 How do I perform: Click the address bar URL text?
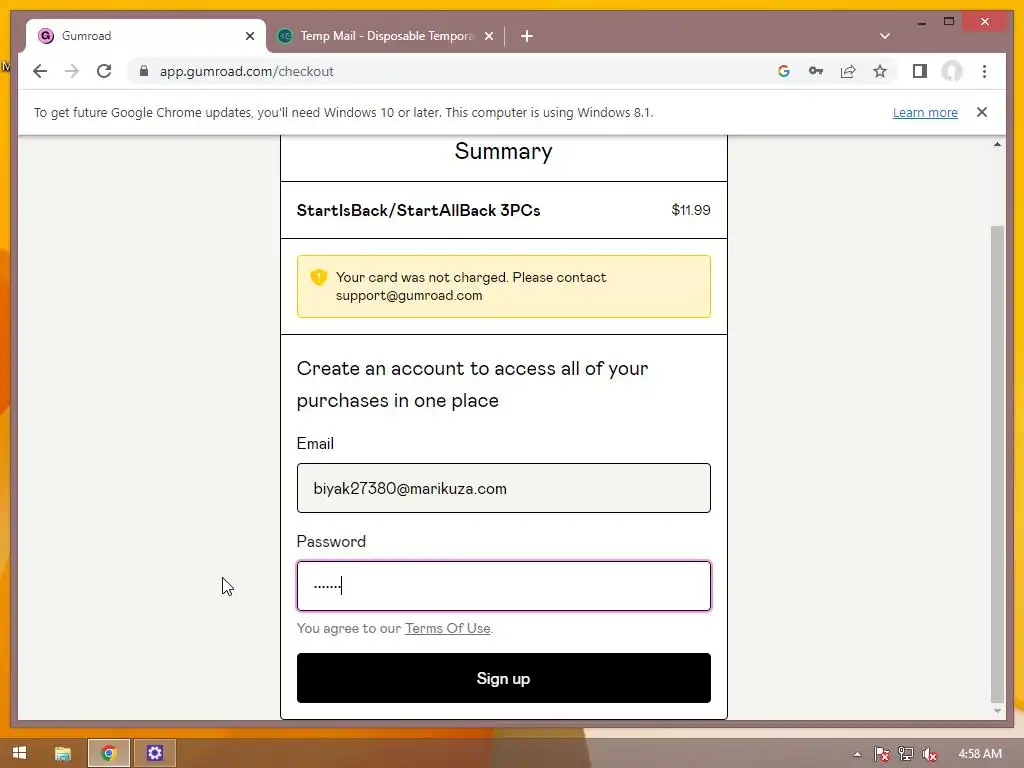[247, 71]
